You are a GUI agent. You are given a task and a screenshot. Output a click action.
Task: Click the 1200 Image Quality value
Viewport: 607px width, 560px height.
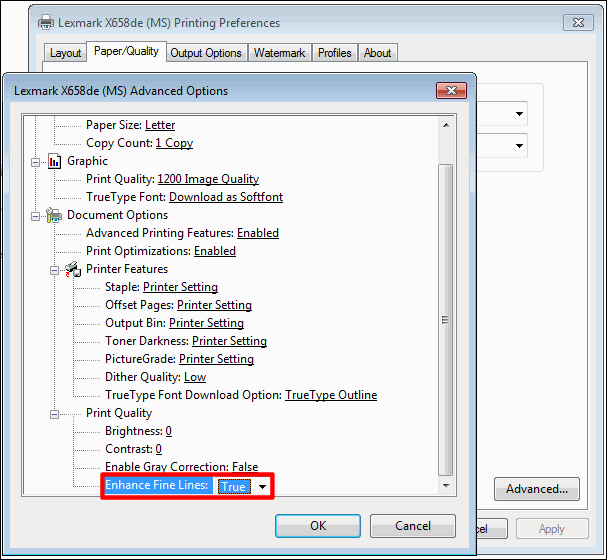[208, 179]
